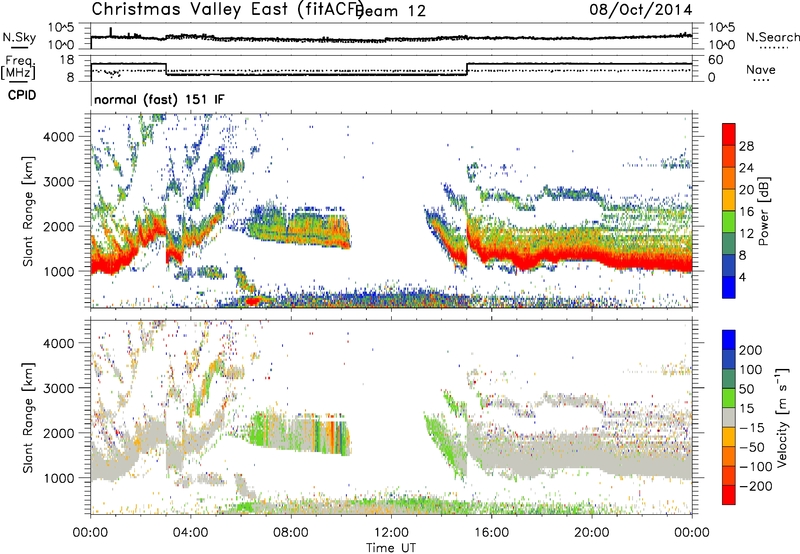
Task: Click the '60' Nave axis value
Action: (x=716, y=60)
